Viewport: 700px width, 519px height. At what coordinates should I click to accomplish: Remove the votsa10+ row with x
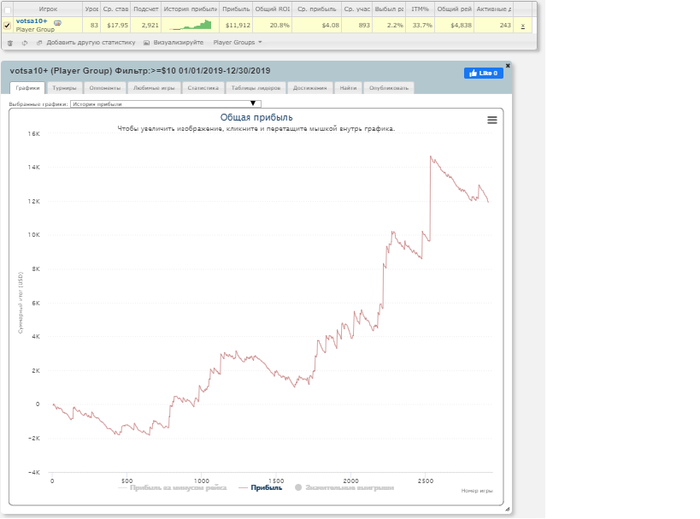click(523, 26)
